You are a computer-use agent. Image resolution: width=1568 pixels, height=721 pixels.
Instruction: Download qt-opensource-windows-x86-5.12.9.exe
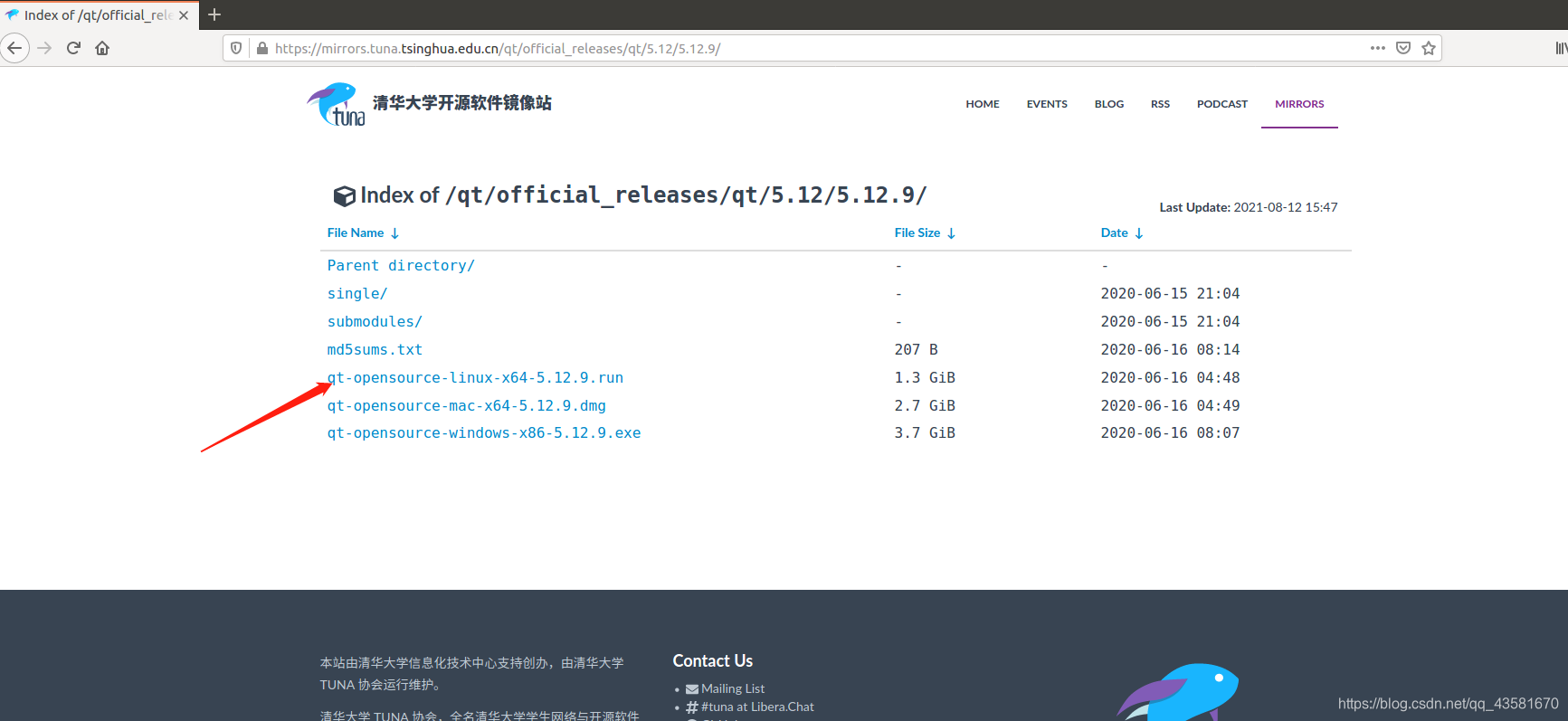pos(484,432)
